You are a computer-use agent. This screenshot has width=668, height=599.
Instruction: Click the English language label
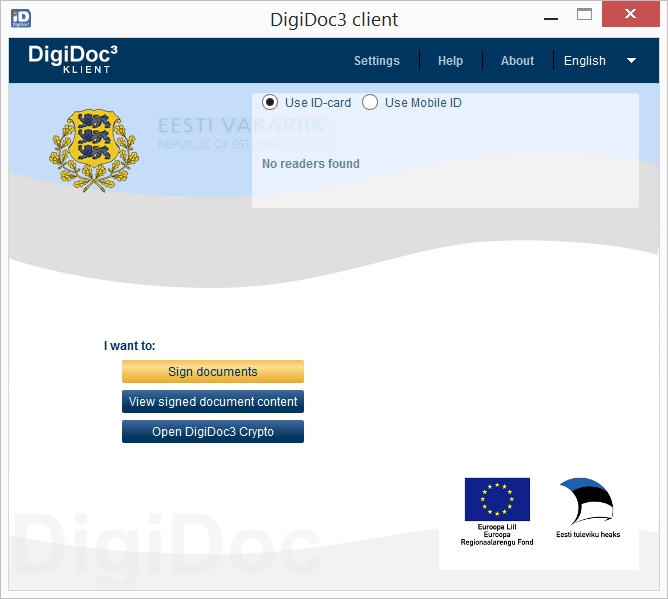584,60
